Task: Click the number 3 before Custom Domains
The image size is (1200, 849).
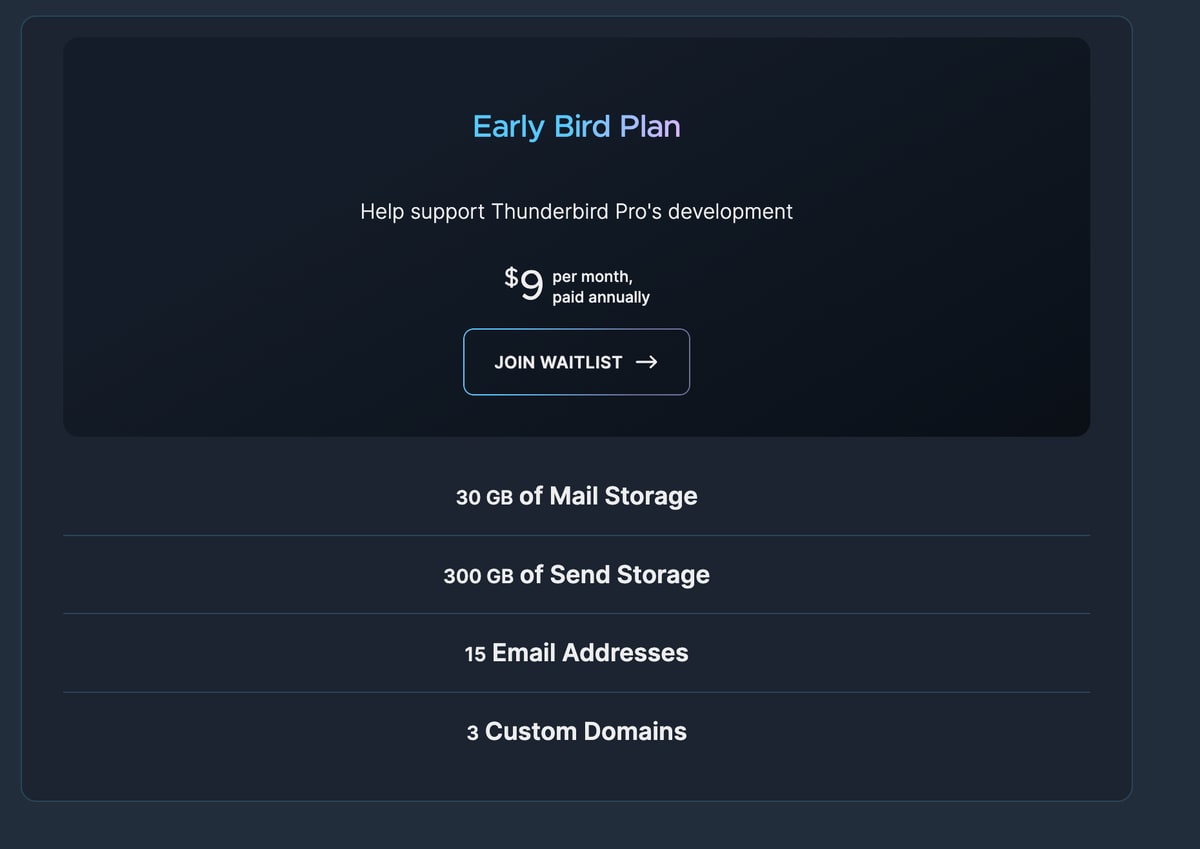Action: coord(472,733)
